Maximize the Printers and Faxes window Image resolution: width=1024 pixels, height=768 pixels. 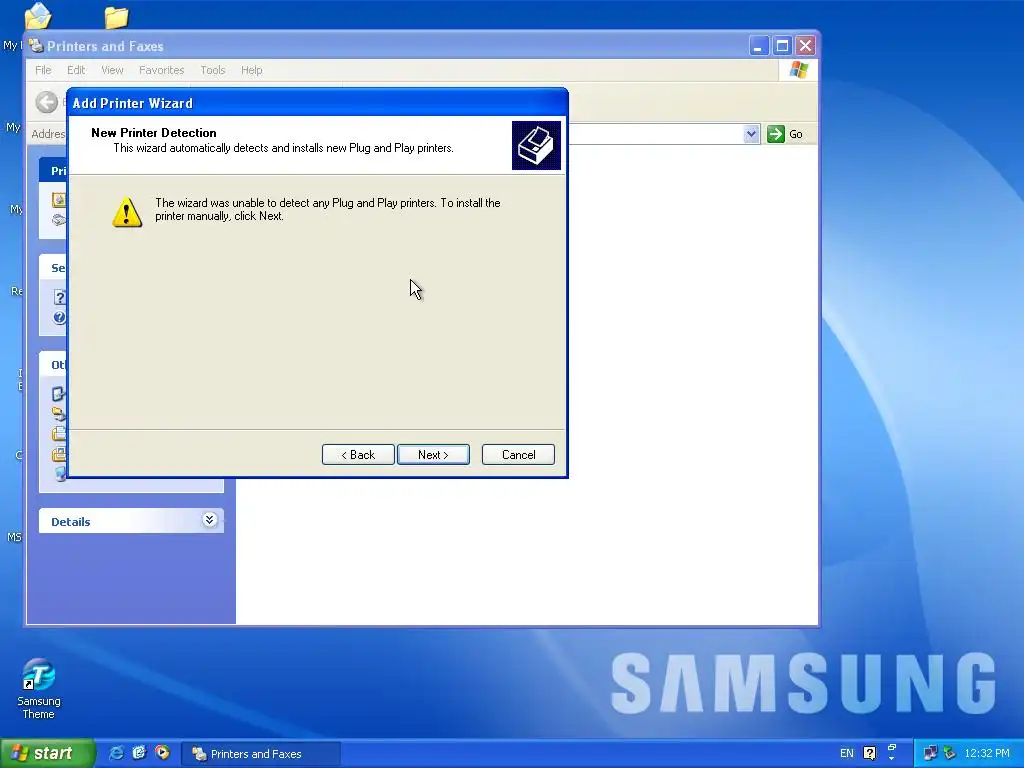point(782,46)
